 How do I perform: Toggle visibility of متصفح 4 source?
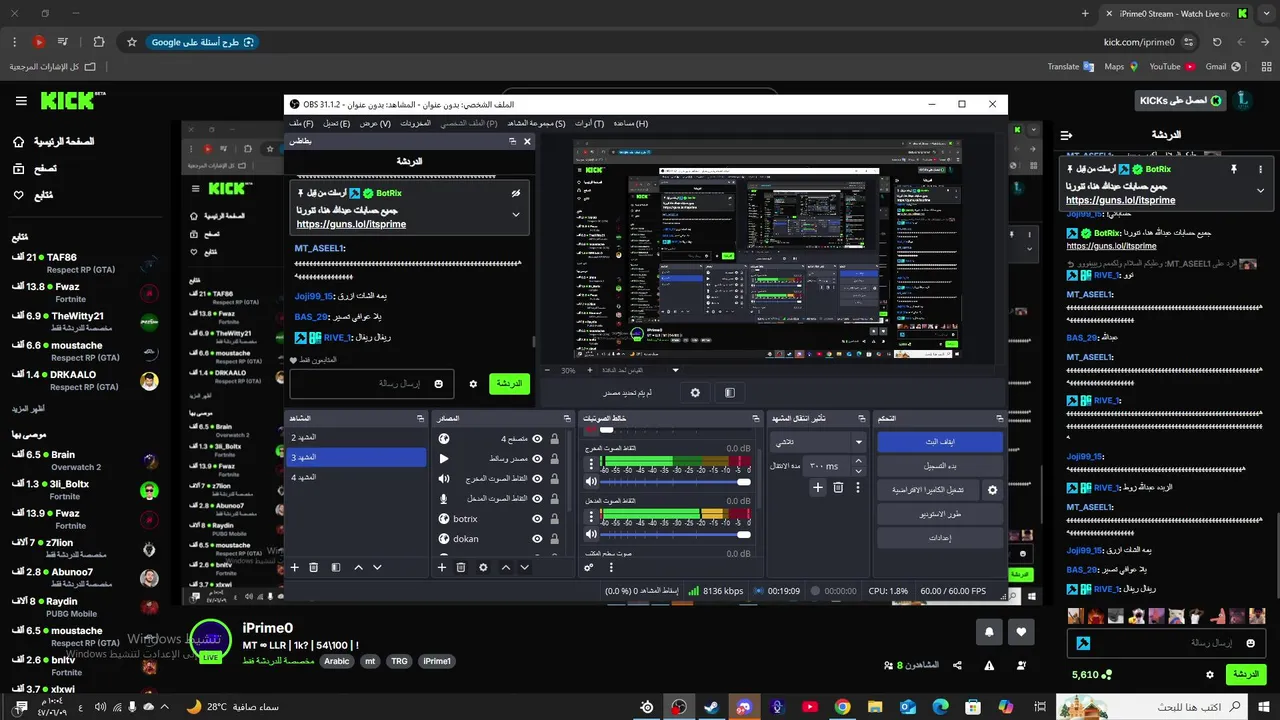coord(538,439)
